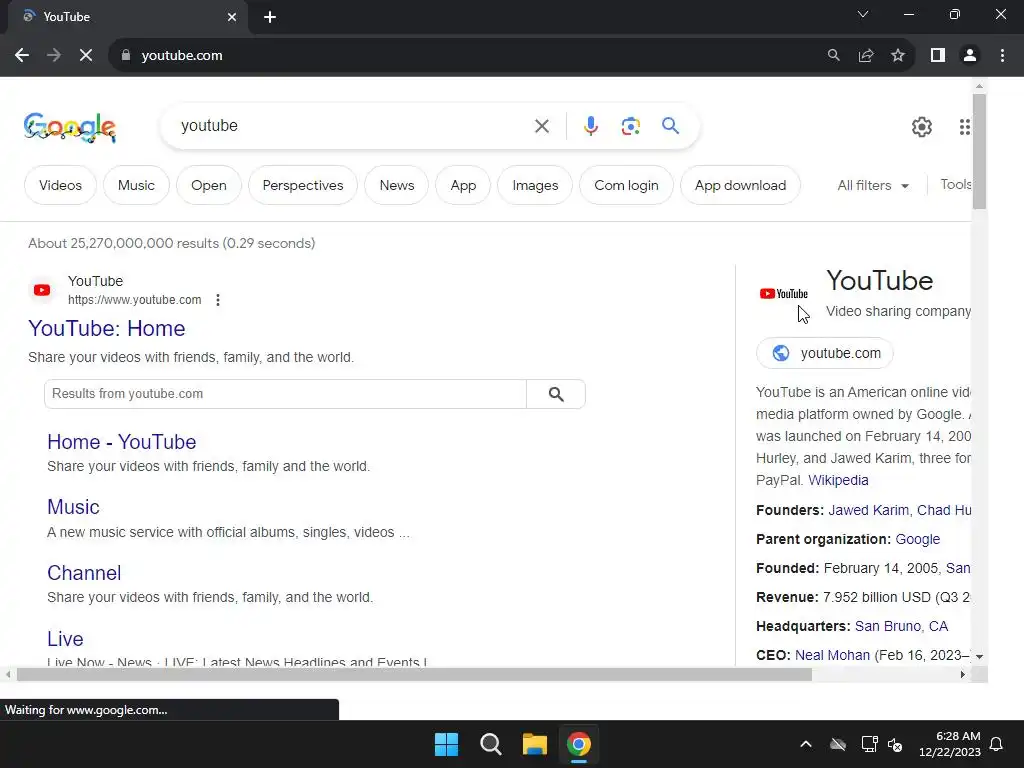Open the Music sitelink

[73, 507]
